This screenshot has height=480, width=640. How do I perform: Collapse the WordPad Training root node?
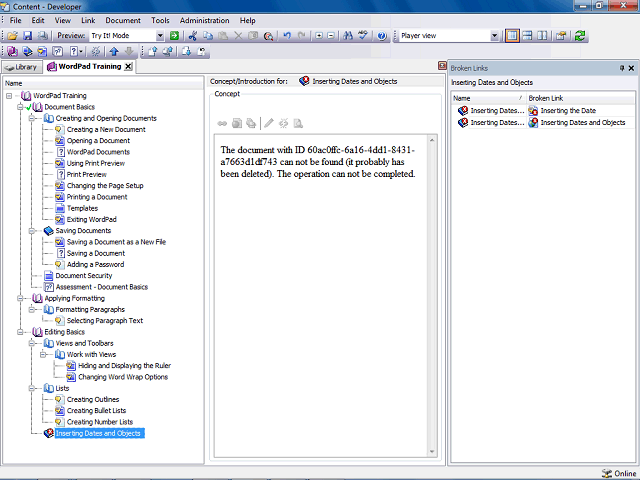(x=9, y=96)
